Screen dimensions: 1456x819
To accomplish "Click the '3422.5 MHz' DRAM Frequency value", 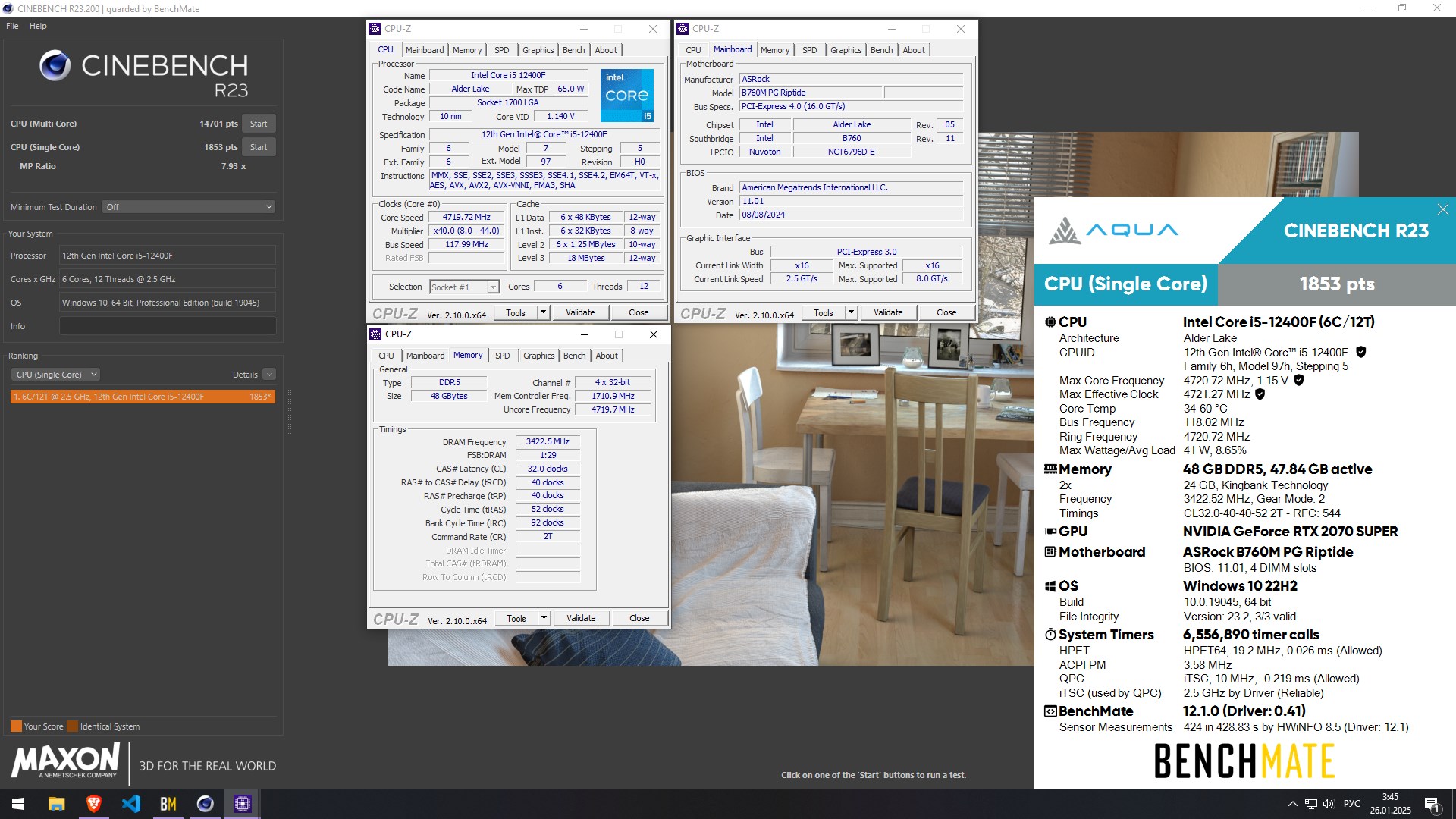I will [x=548, y=441].
